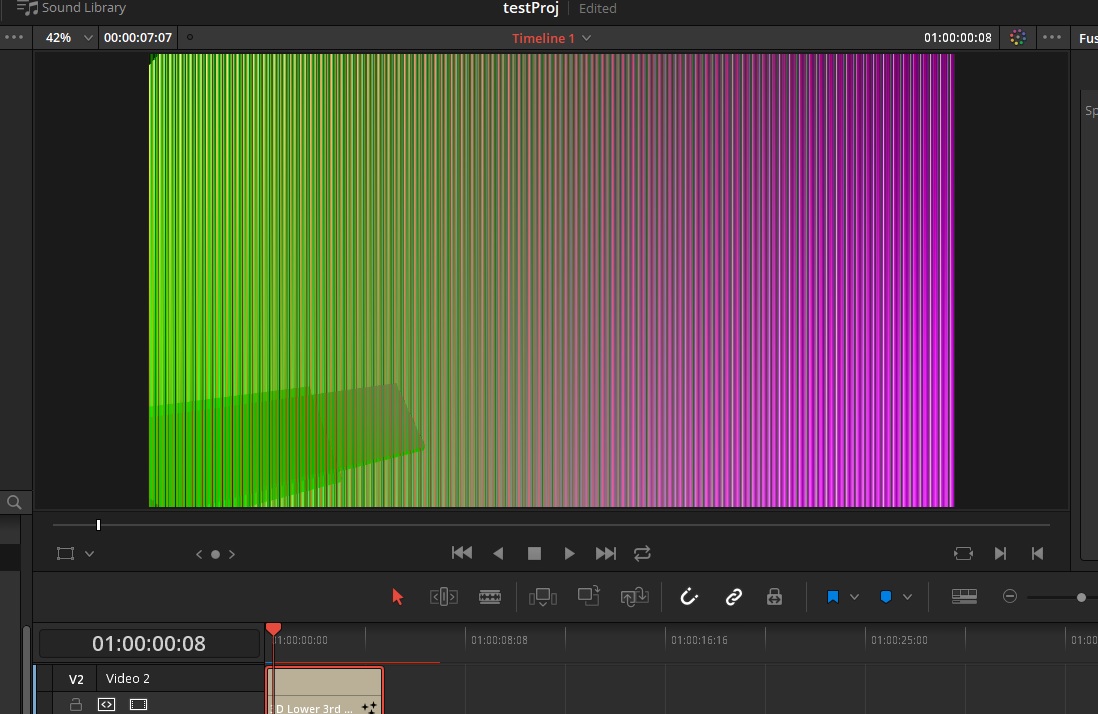Go to next keyframe arrow
The image size is (1098, 714).
232,554
